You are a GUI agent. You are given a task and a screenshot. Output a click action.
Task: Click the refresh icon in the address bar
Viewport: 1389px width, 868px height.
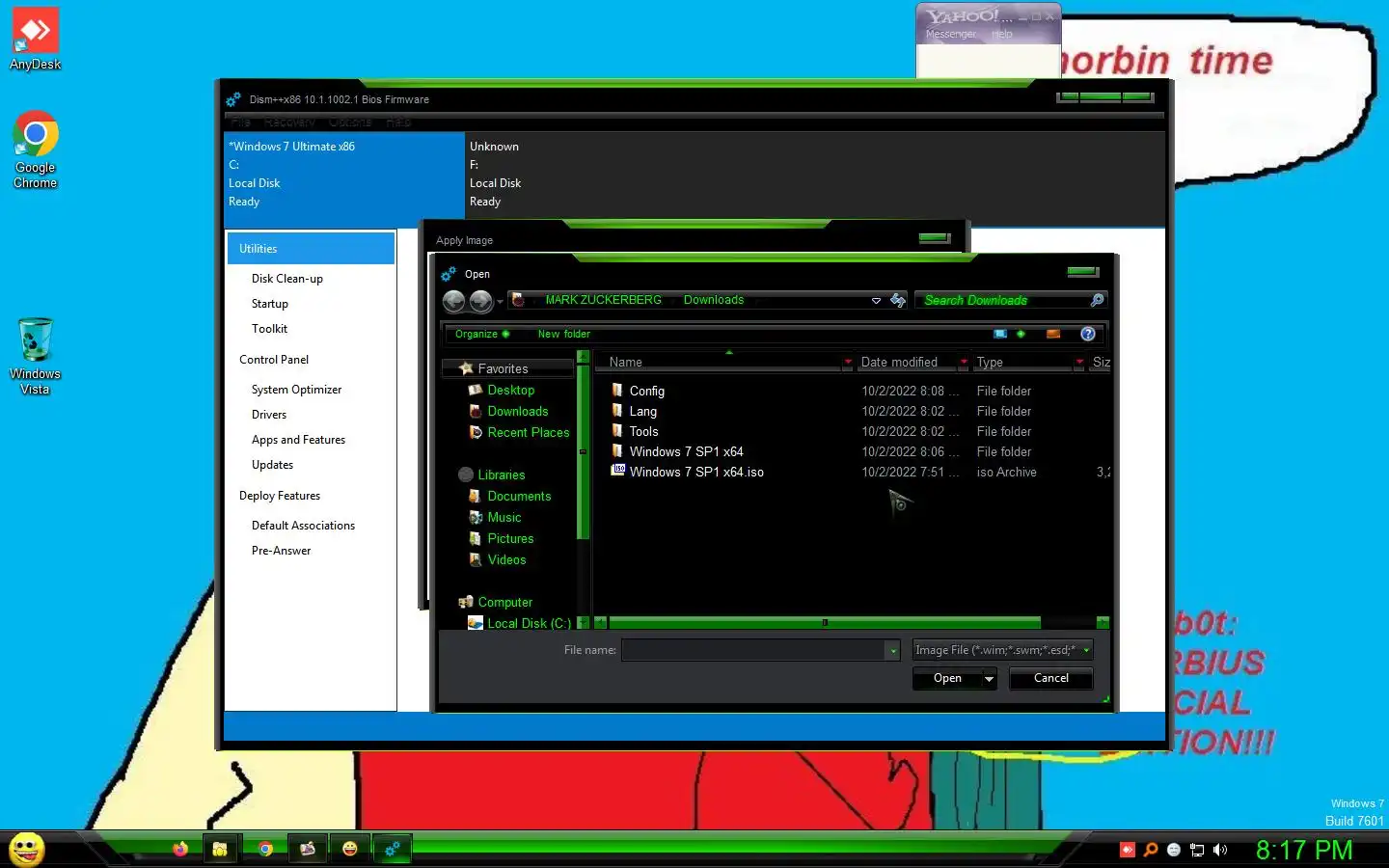[x=898, y=300]
